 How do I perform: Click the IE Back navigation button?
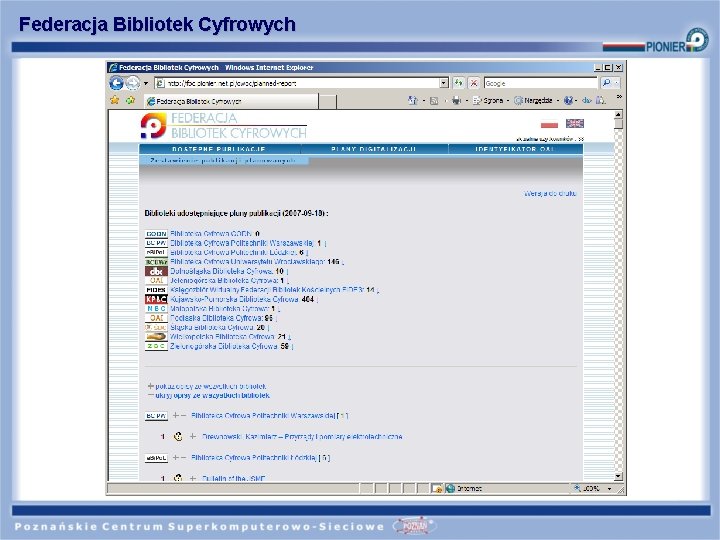pos(116,83)
